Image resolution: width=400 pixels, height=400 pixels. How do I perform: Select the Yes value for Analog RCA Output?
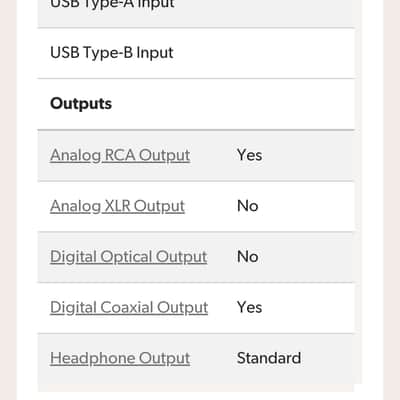[x=249, y=155]
